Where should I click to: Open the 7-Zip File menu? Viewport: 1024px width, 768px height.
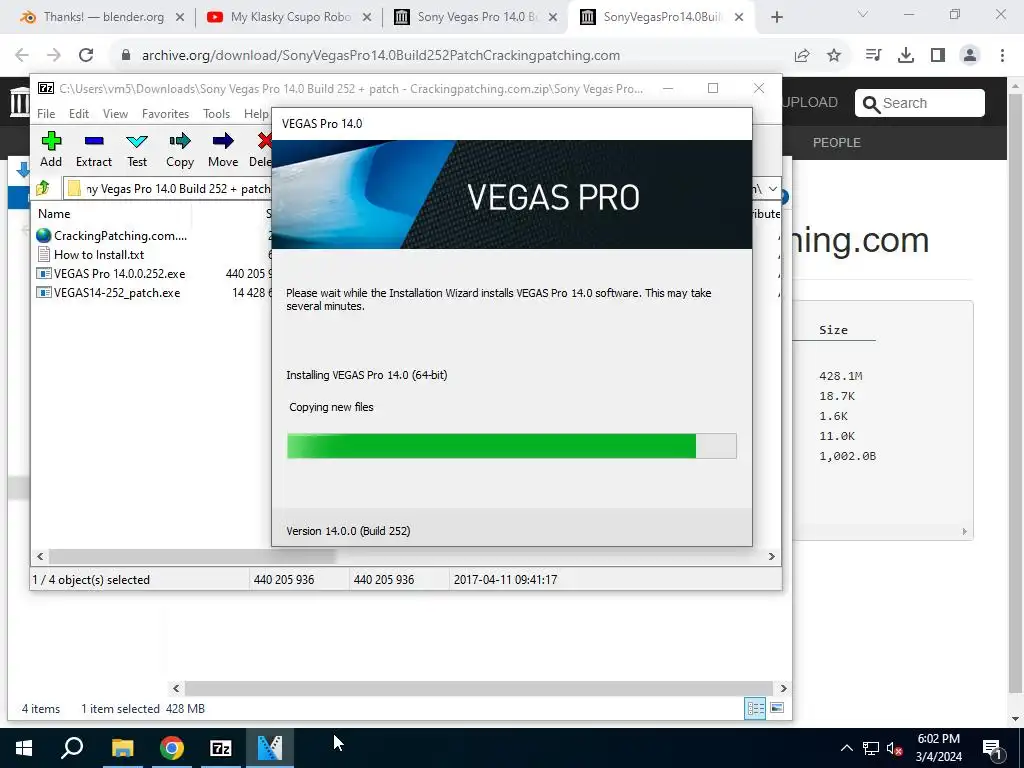click(46, 114)
